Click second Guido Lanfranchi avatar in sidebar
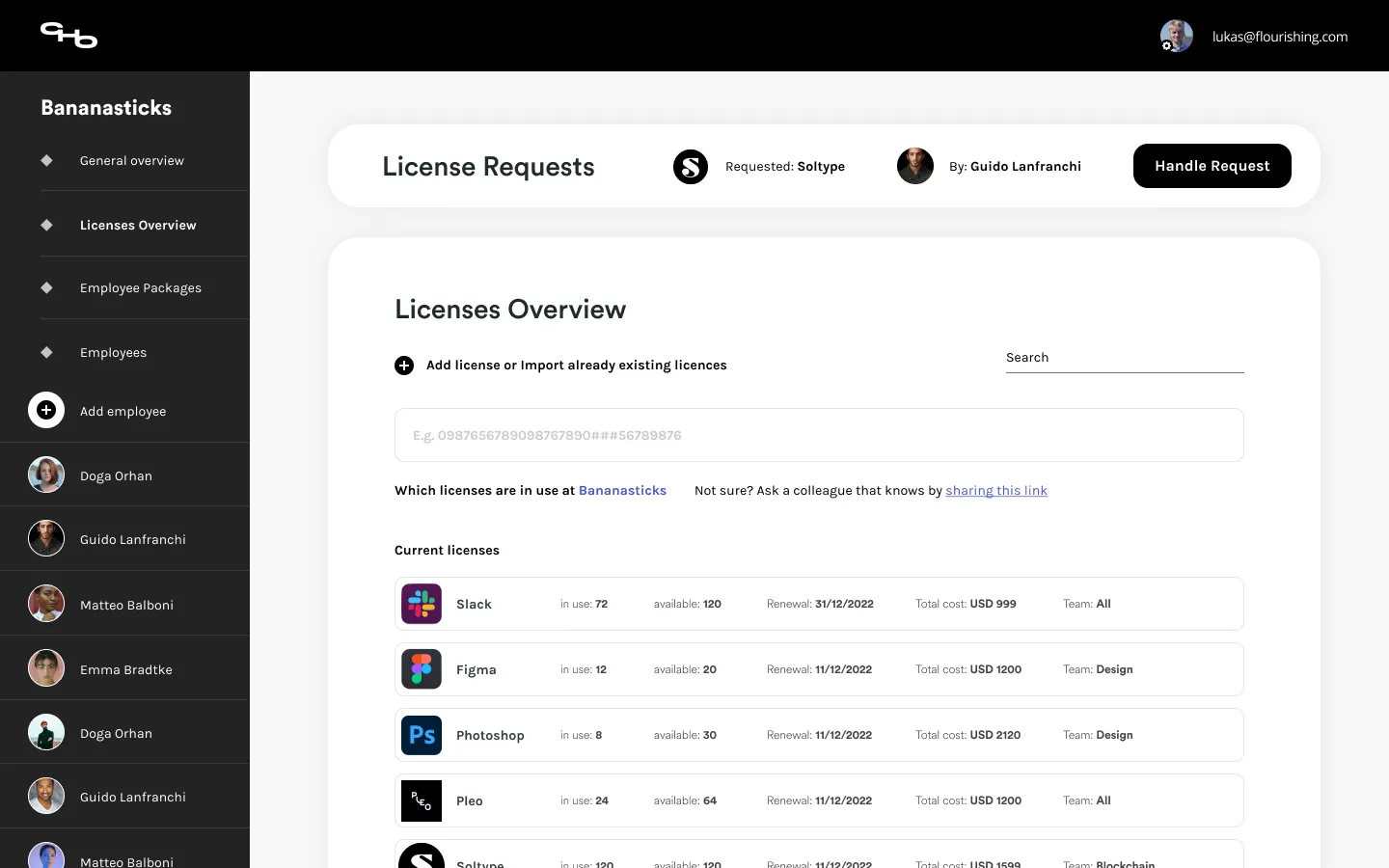 [46, 796]
